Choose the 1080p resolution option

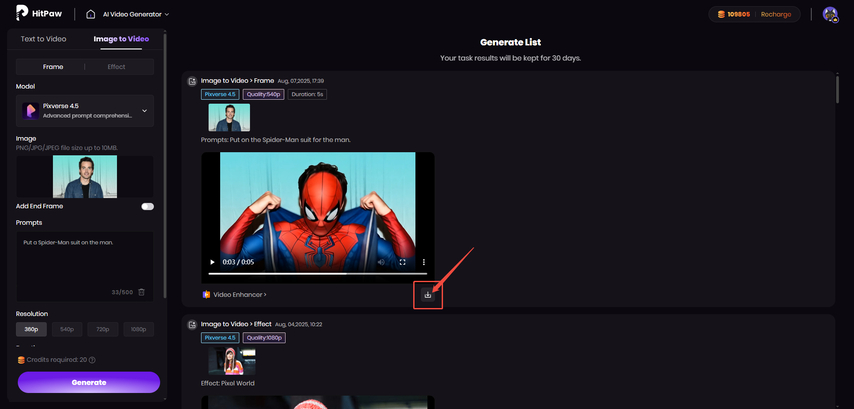point(136,329)
